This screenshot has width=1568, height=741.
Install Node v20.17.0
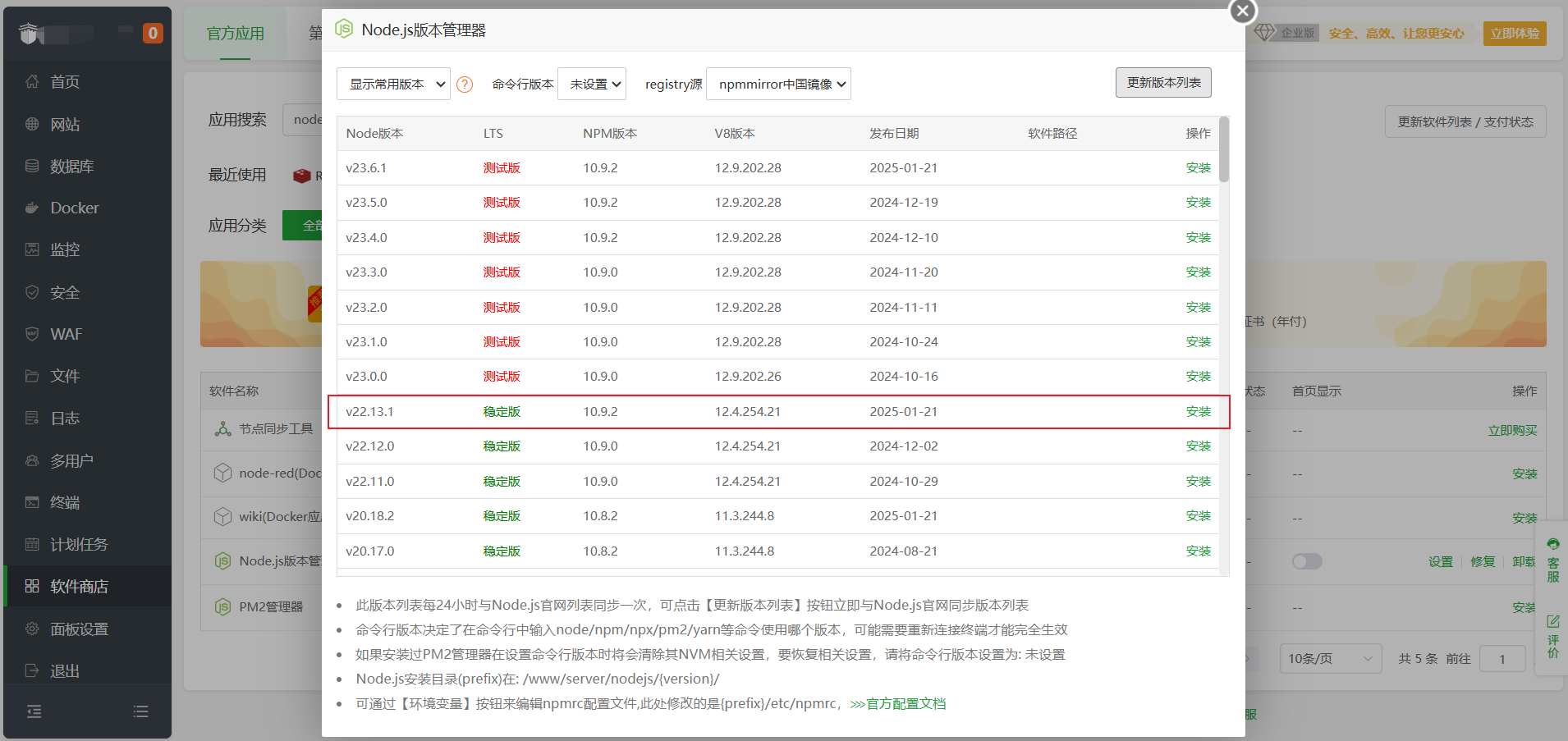[x=1198, y=551]
